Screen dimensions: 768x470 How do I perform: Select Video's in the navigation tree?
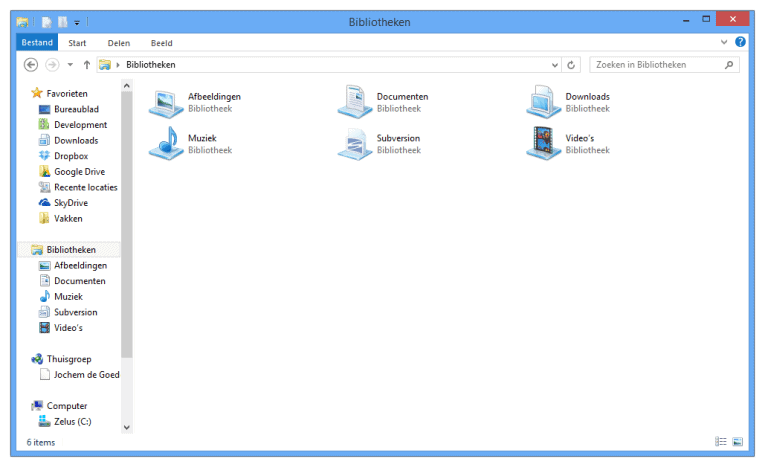[x=69, y=328]
